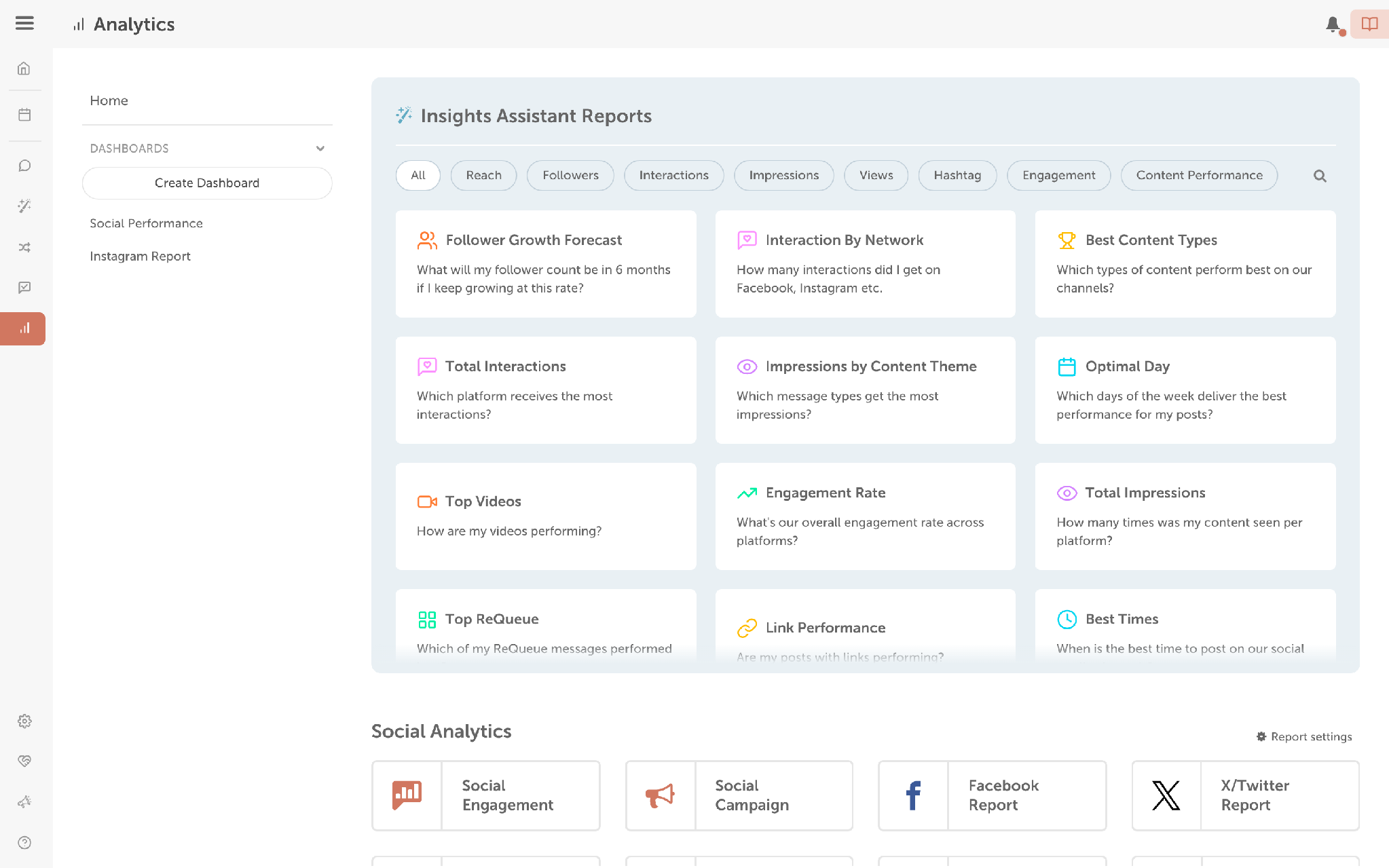Open Impressions by Content Theme report

tap(866, 390)
